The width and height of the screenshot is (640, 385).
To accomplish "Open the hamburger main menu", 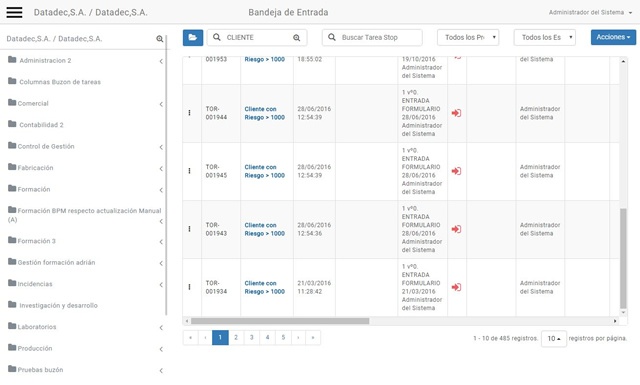I will [x=14, y=12].
